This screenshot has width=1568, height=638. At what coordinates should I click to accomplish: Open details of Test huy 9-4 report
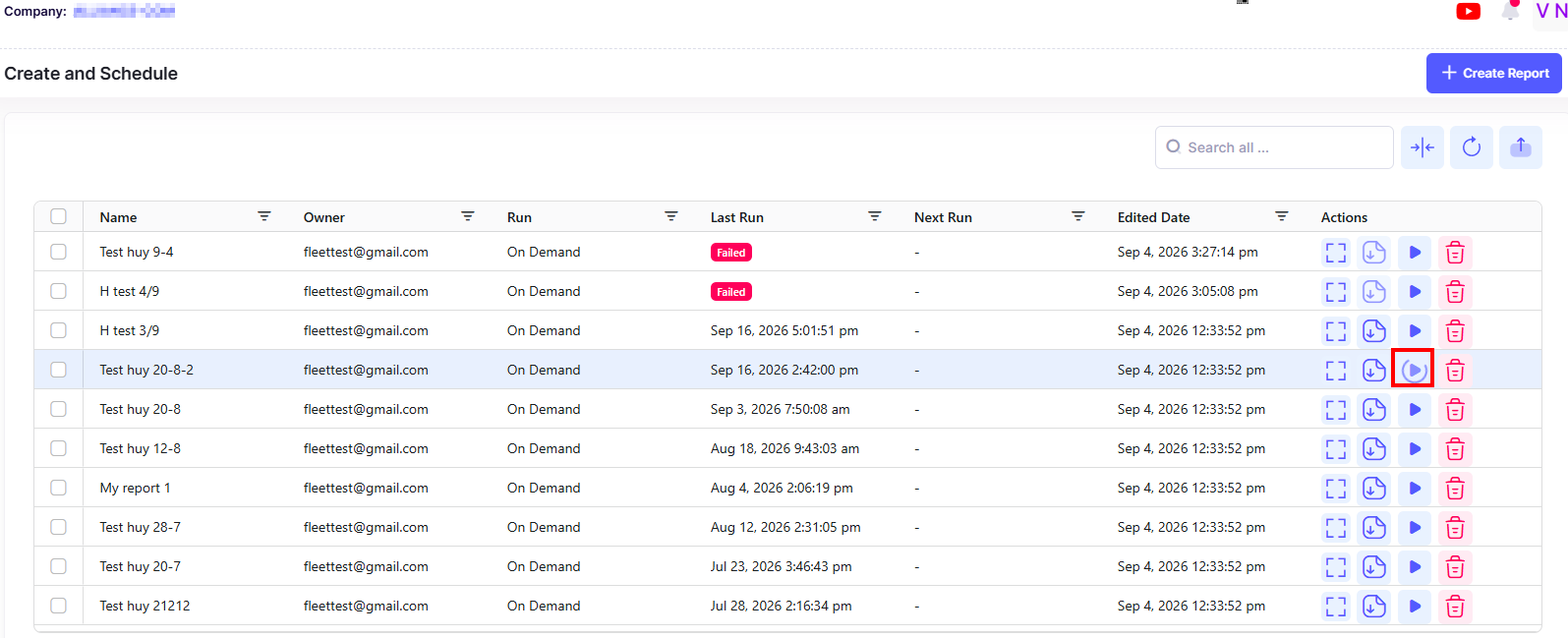coord(1335,253)
